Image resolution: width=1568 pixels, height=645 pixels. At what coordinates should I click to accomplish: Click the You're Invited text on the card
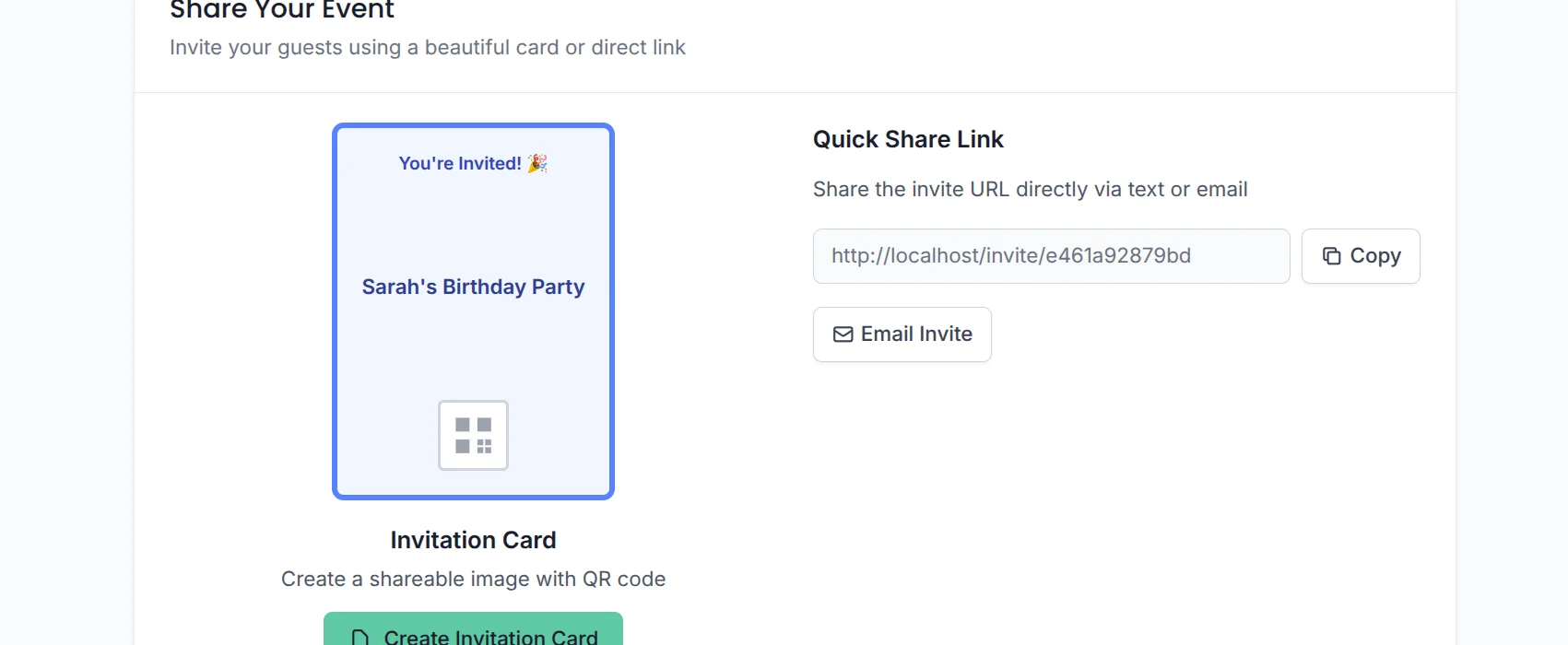click(x=459, y=163)
